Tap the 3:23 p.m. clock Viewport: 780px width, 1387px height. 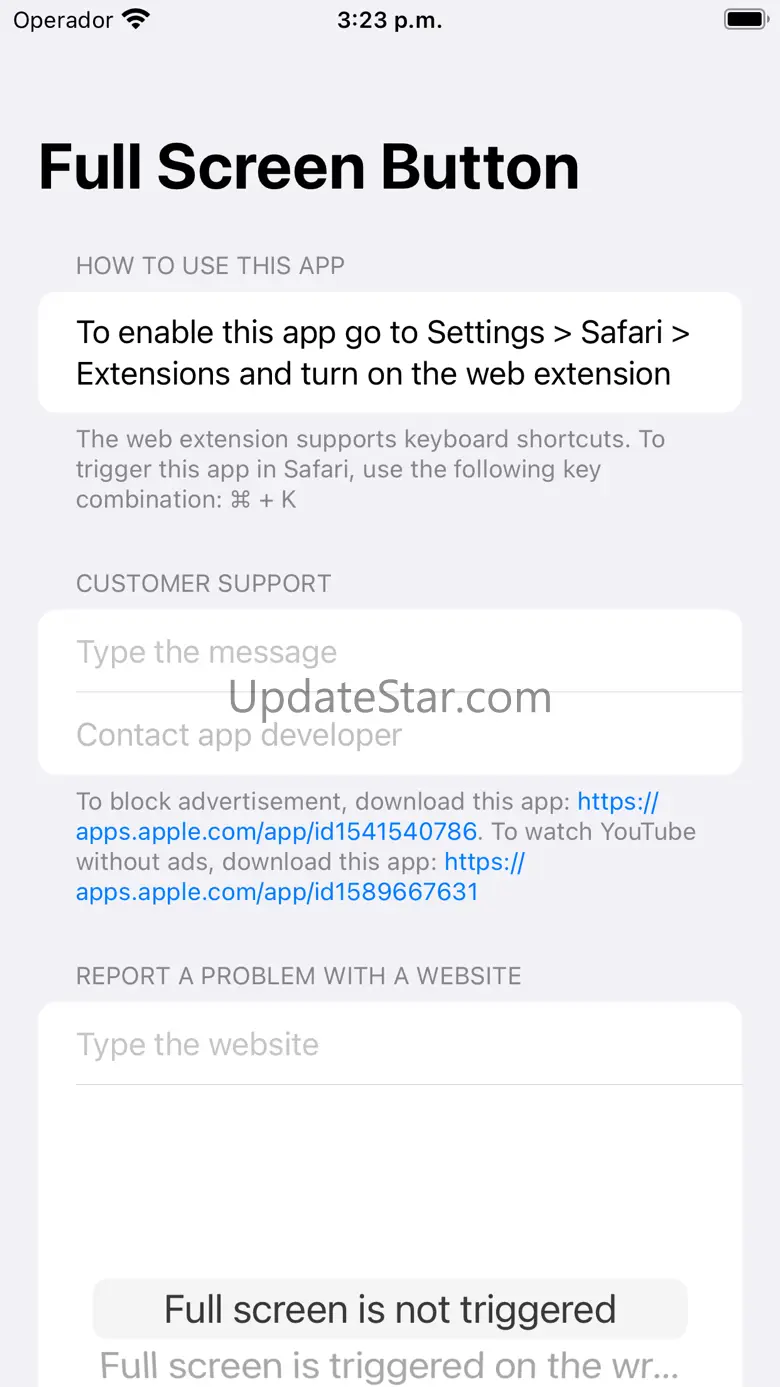click(389, 19)
